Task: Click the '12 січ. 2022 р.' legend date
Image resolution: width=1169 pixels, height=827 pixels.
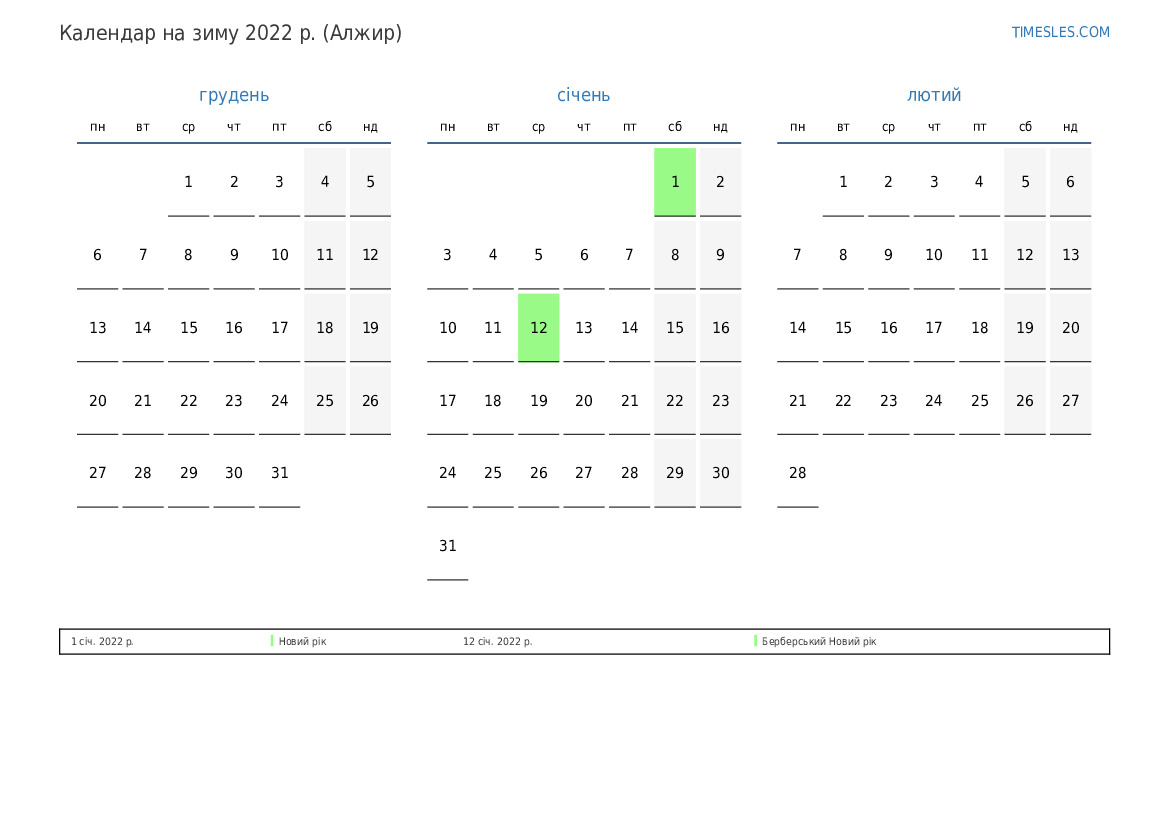Action: (497, 641)
